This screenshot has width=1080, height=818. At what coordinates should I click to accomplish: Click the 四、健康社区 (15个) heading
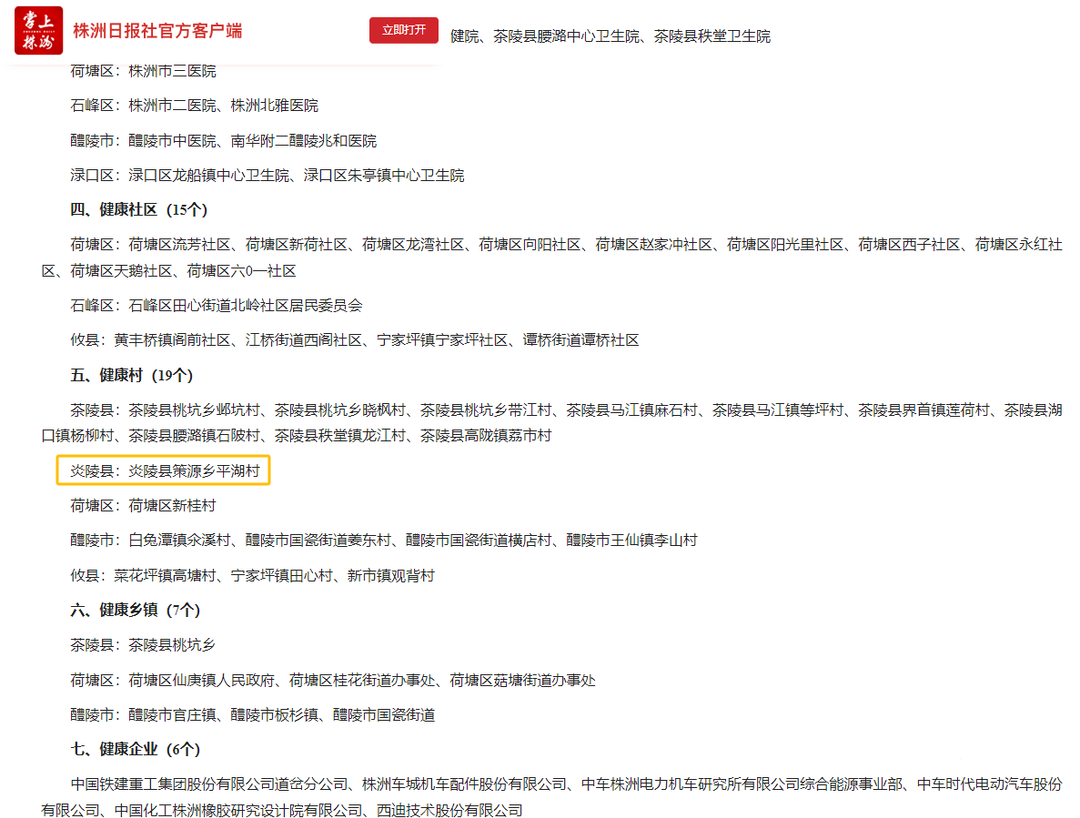tap(138, 210)
